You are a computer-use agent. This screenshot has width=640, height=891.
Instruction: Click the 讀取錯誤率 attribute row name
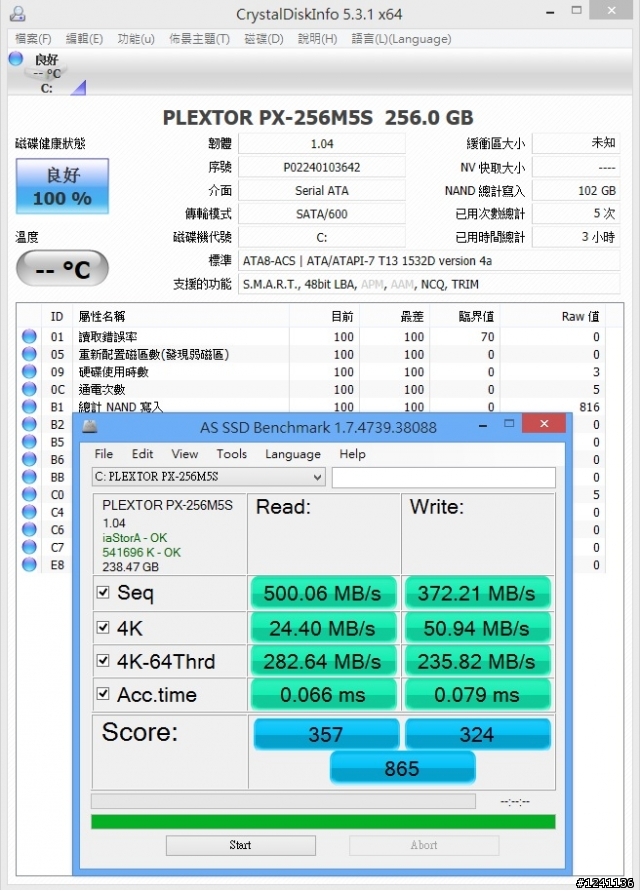(107, 337)
